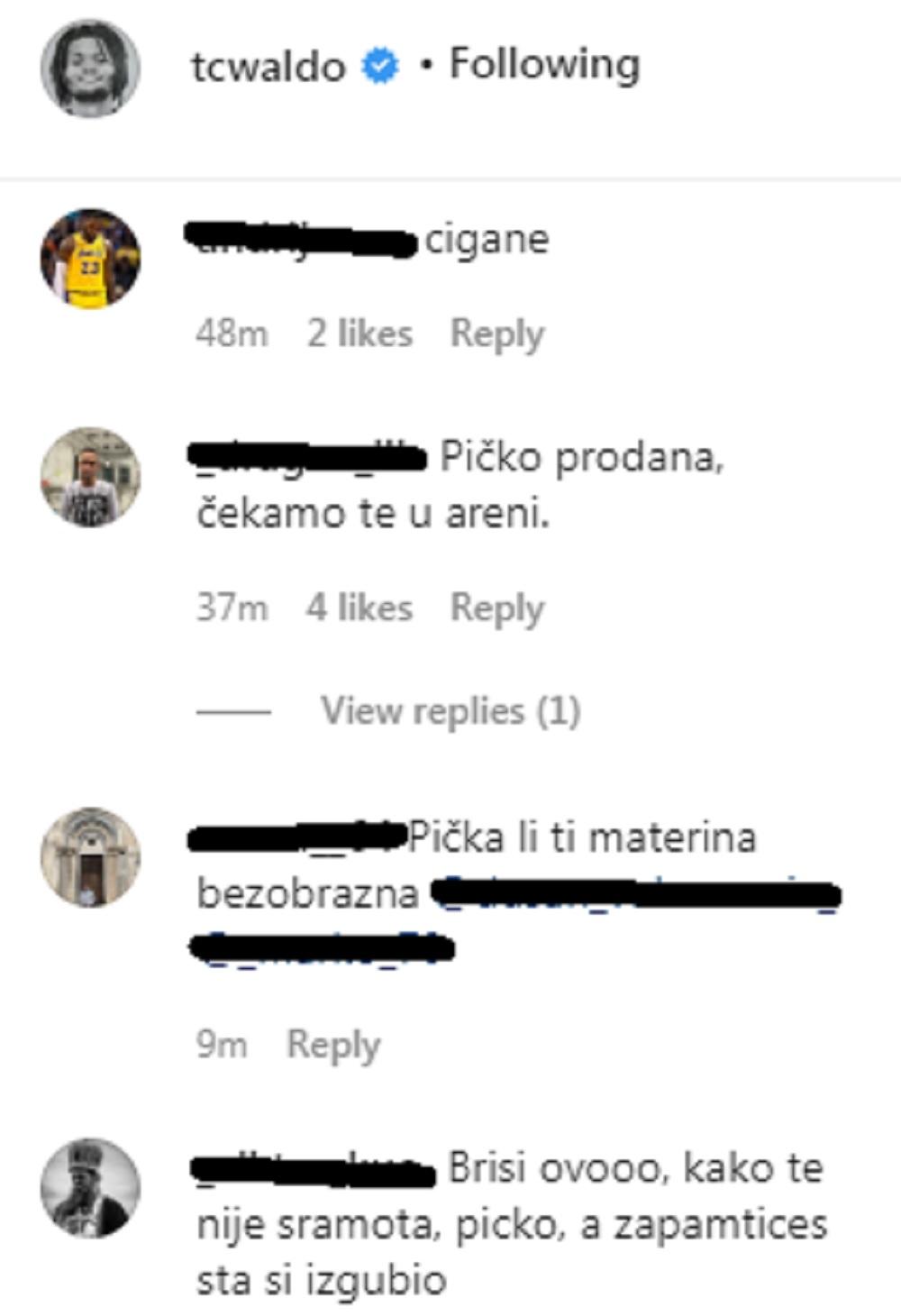
Task: Open the black-and-white avatar of last commenter
Action: tap(90, 1189)
